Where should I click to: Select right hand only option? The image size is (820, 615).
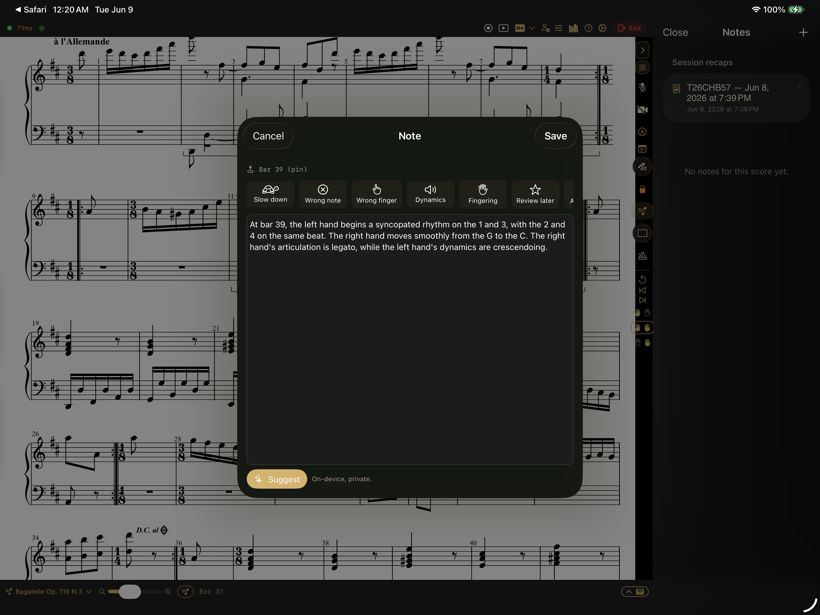[x=643, y=343]
